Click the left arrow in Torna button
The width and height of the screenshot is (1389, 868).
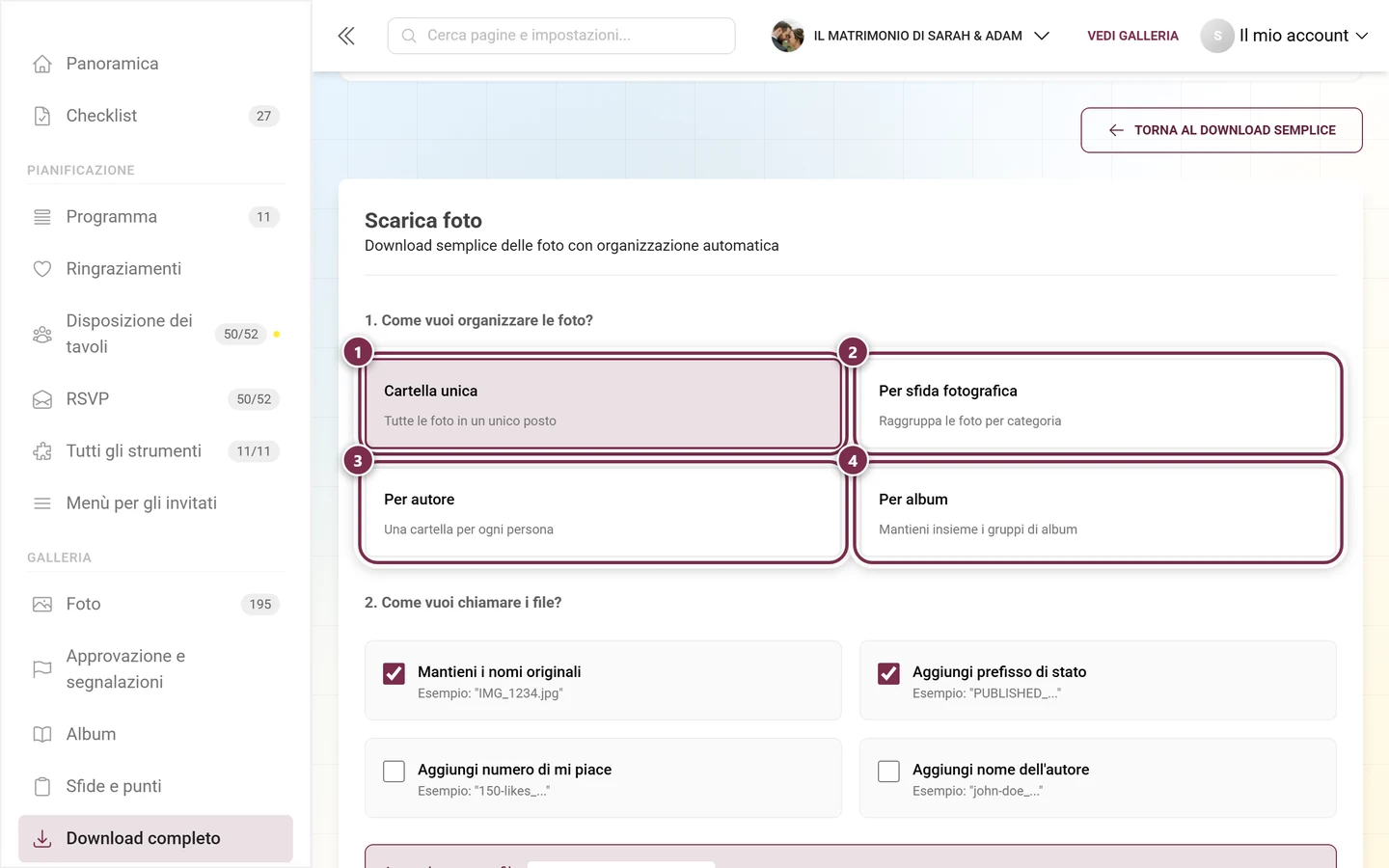pyautogui.click(x=1116, y=130)
